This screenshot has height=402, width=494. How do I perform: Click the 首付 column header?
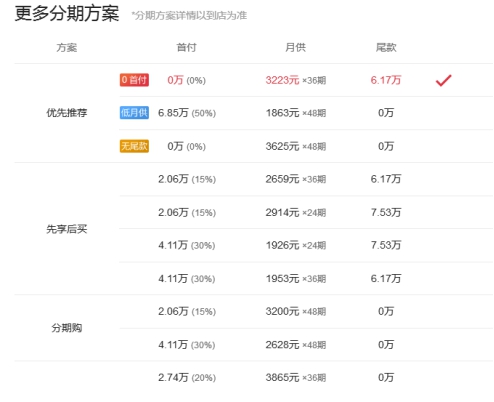point(186,47)
